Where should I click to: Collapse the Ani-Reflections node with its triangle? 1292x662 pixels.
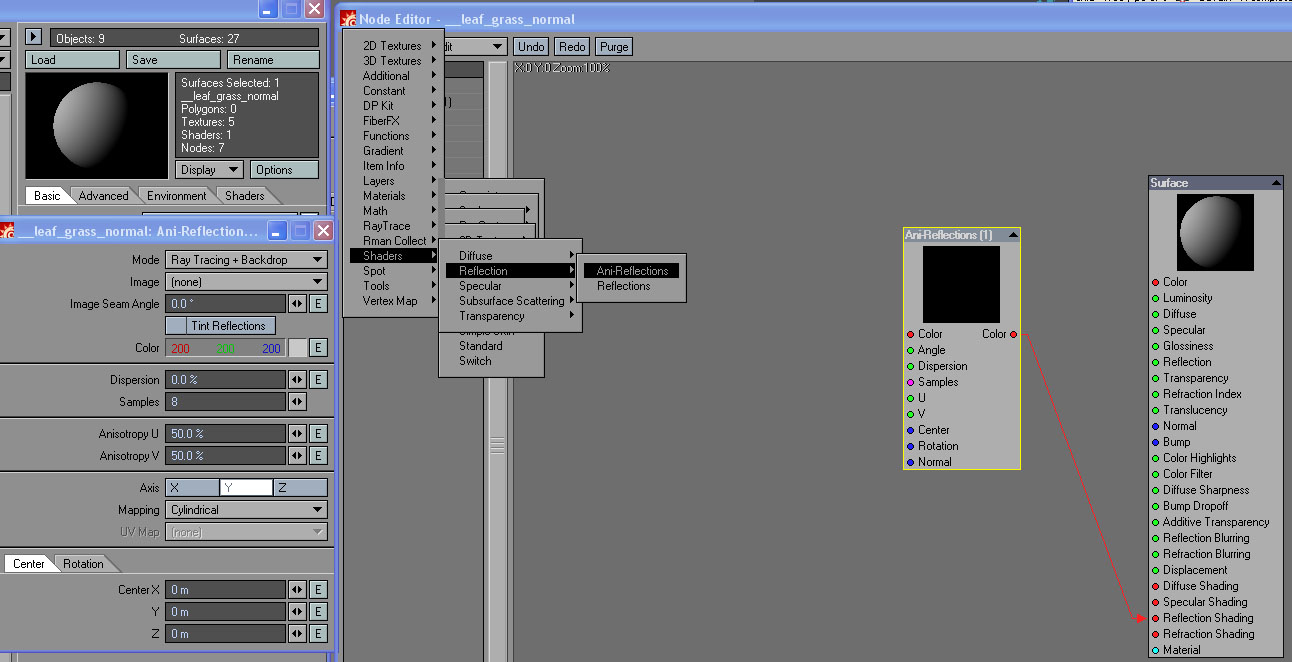click(1014, 235)
